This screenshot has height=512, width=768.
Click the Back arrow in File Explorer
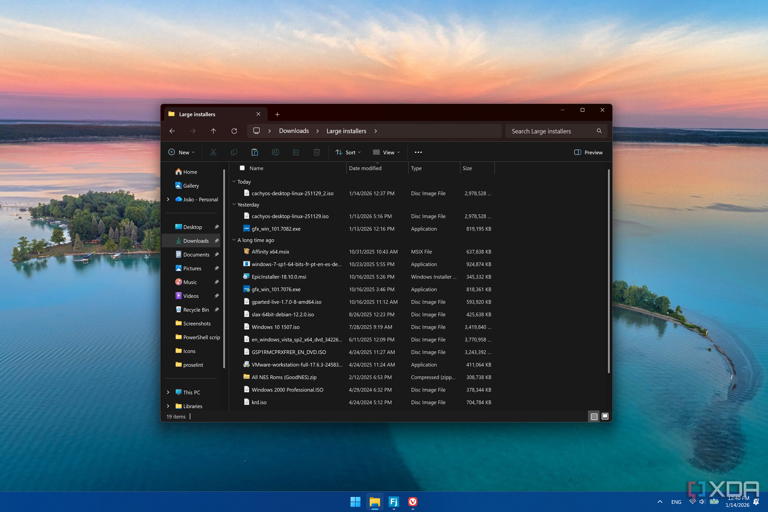click(172, 131)
